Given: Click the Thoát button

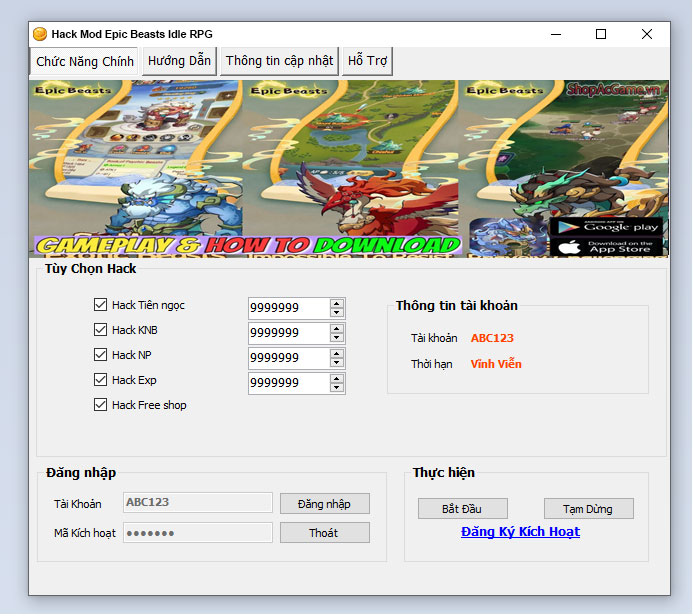Looking at the screenshot, I should [324, 532].
